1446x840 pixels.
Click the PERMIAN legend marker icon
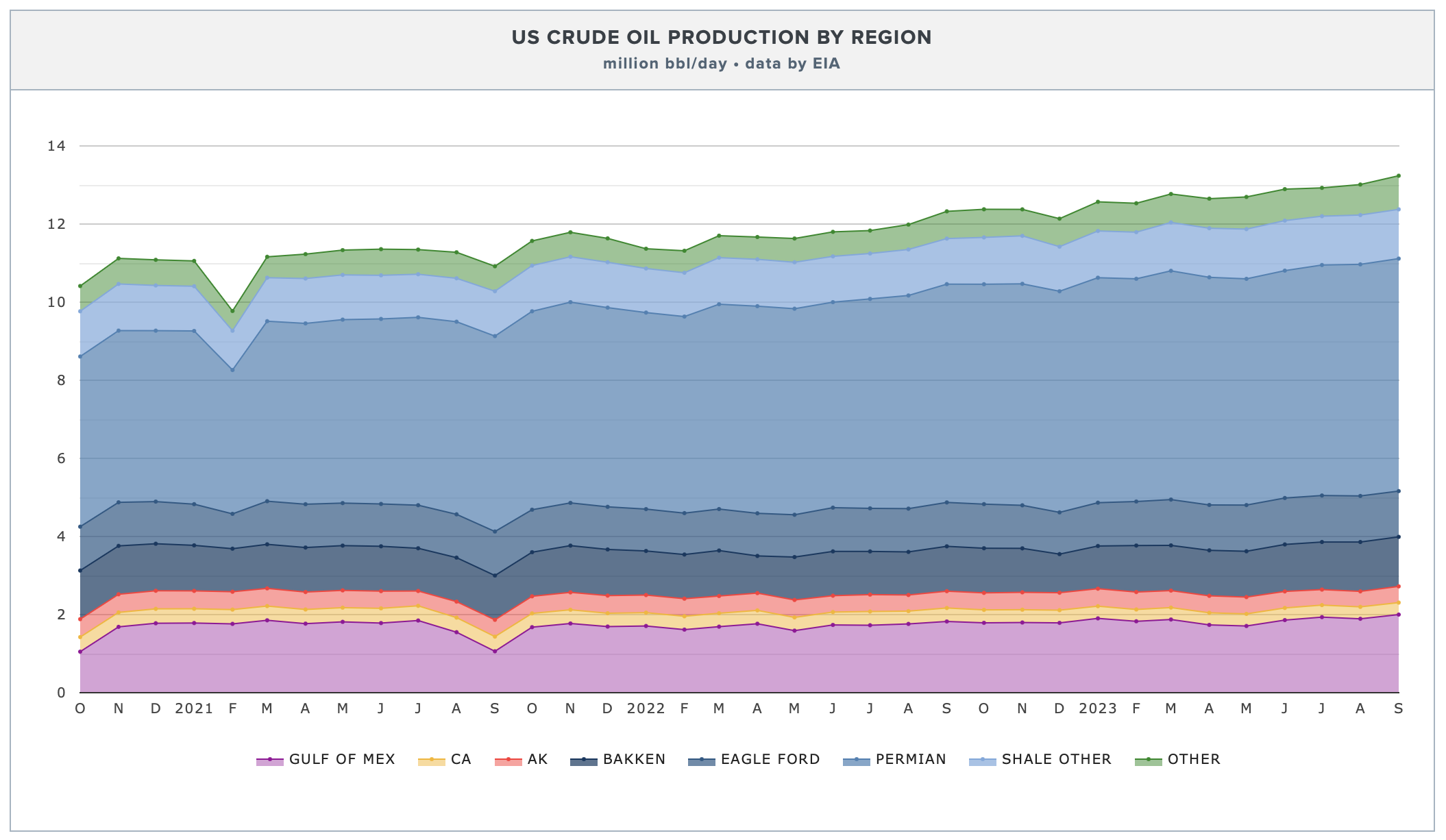857,760
